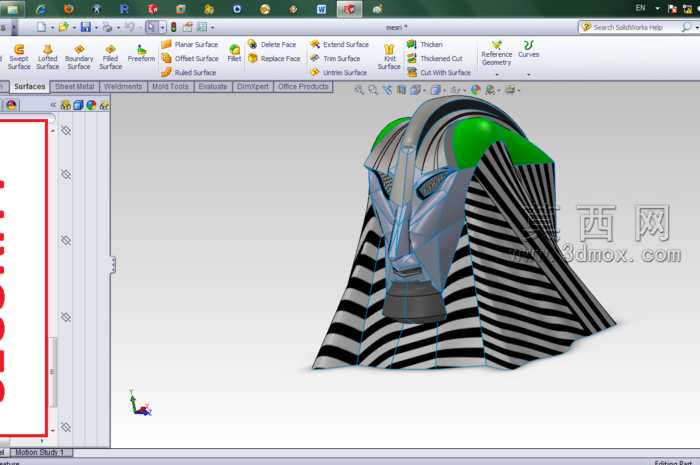This screenshot has height=465, width=700.
Task: Click the Undo icon
Action: [x=129, y=27]
